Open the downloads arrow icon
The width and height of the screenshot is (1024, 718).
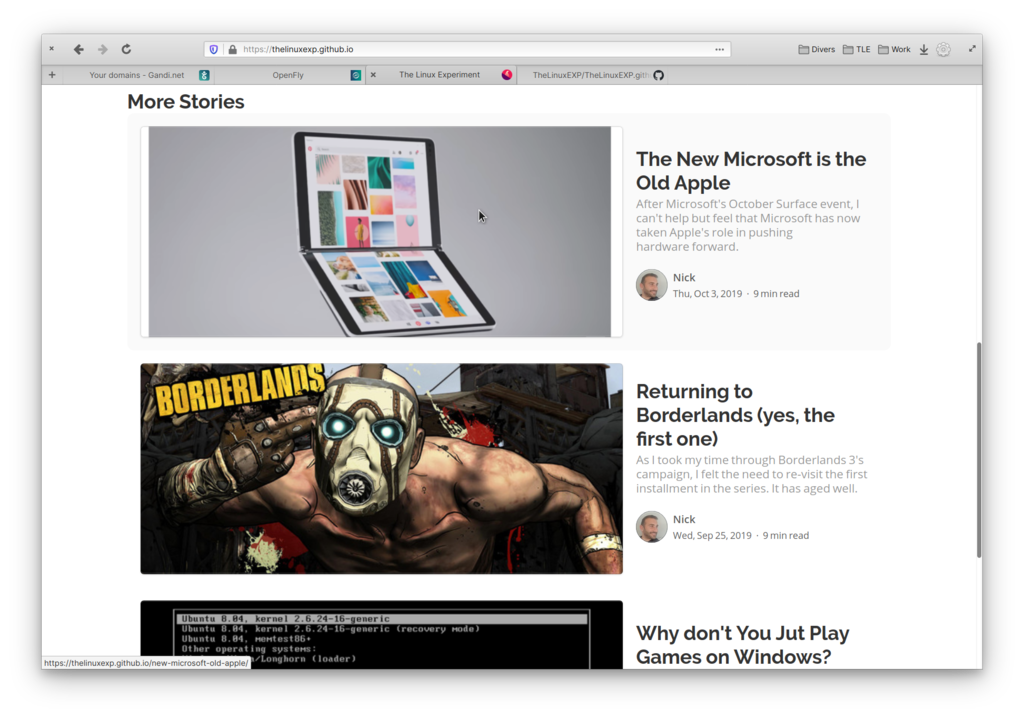point(924,50)
